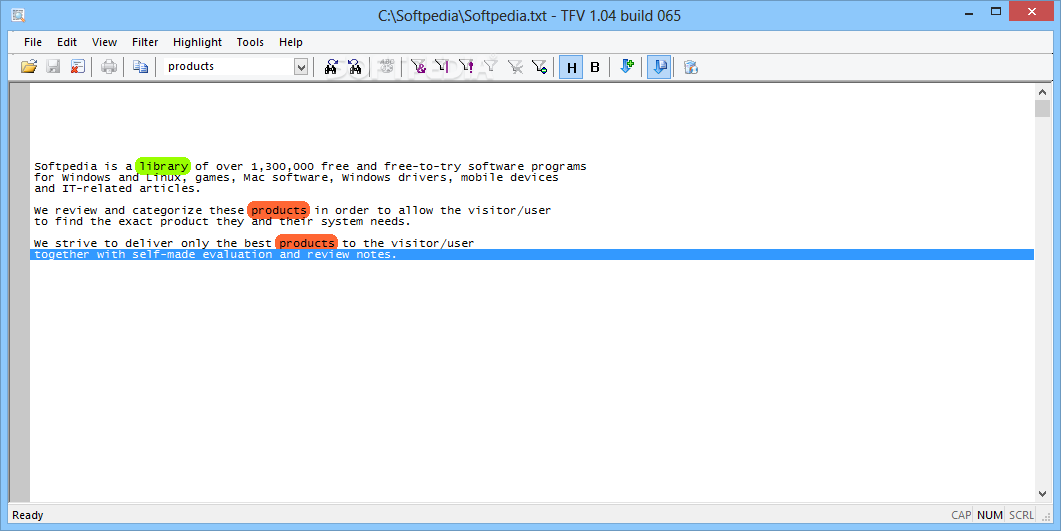Click the funnel with green plus icon
Image resolution: width=1061 pixels, height=531 pixels.
tap(539, 66)
